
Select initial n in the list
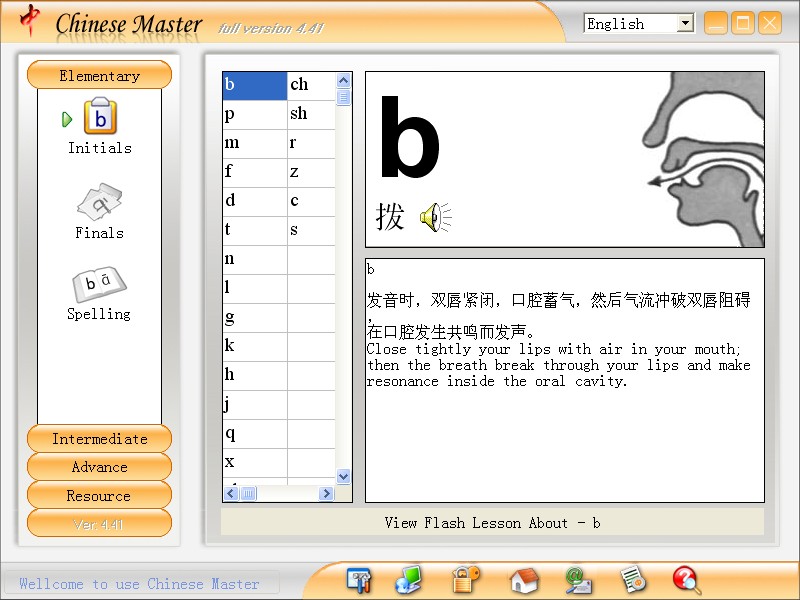(255, 260)
